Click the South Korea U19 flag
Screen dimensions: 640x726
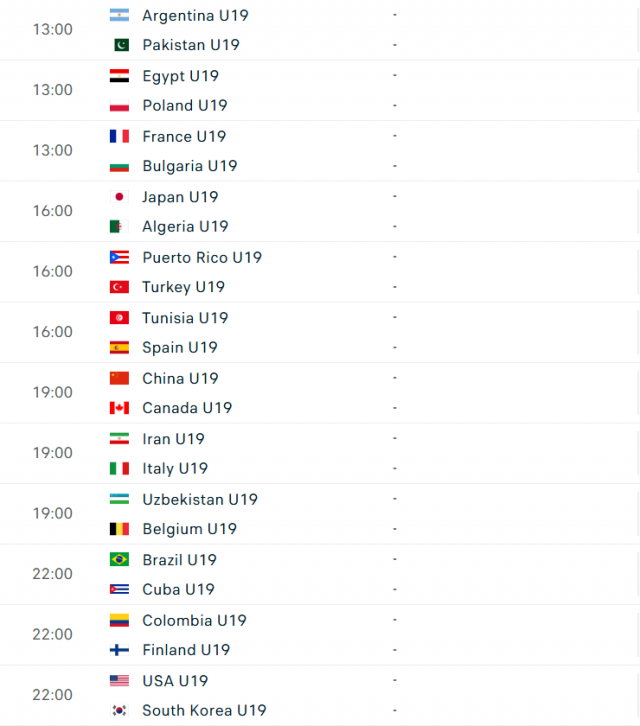tap(119, 710)
